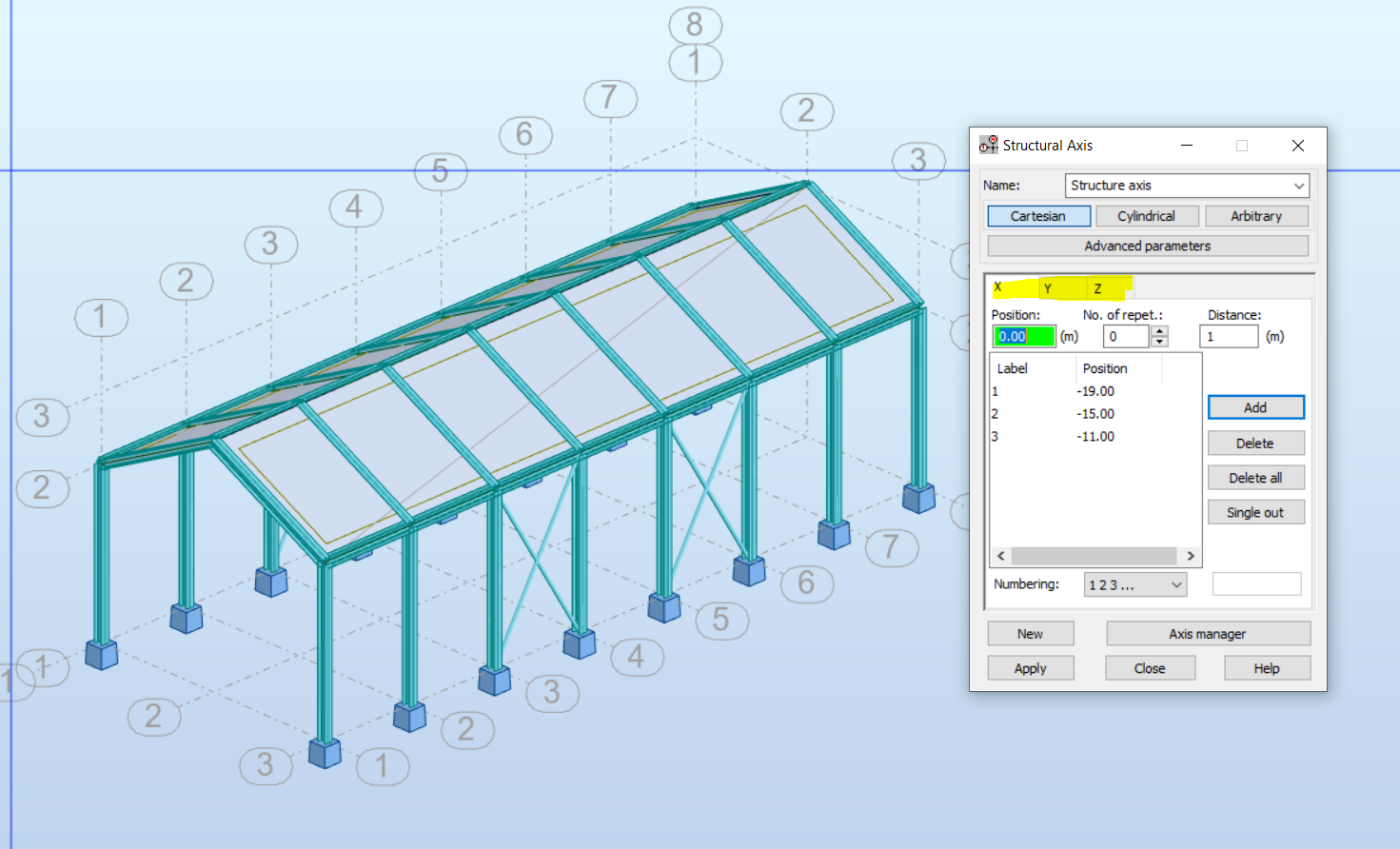Open Help for Structural Axis
Viewport: 1400px width, 849px height.
[x=1267, y=668]
